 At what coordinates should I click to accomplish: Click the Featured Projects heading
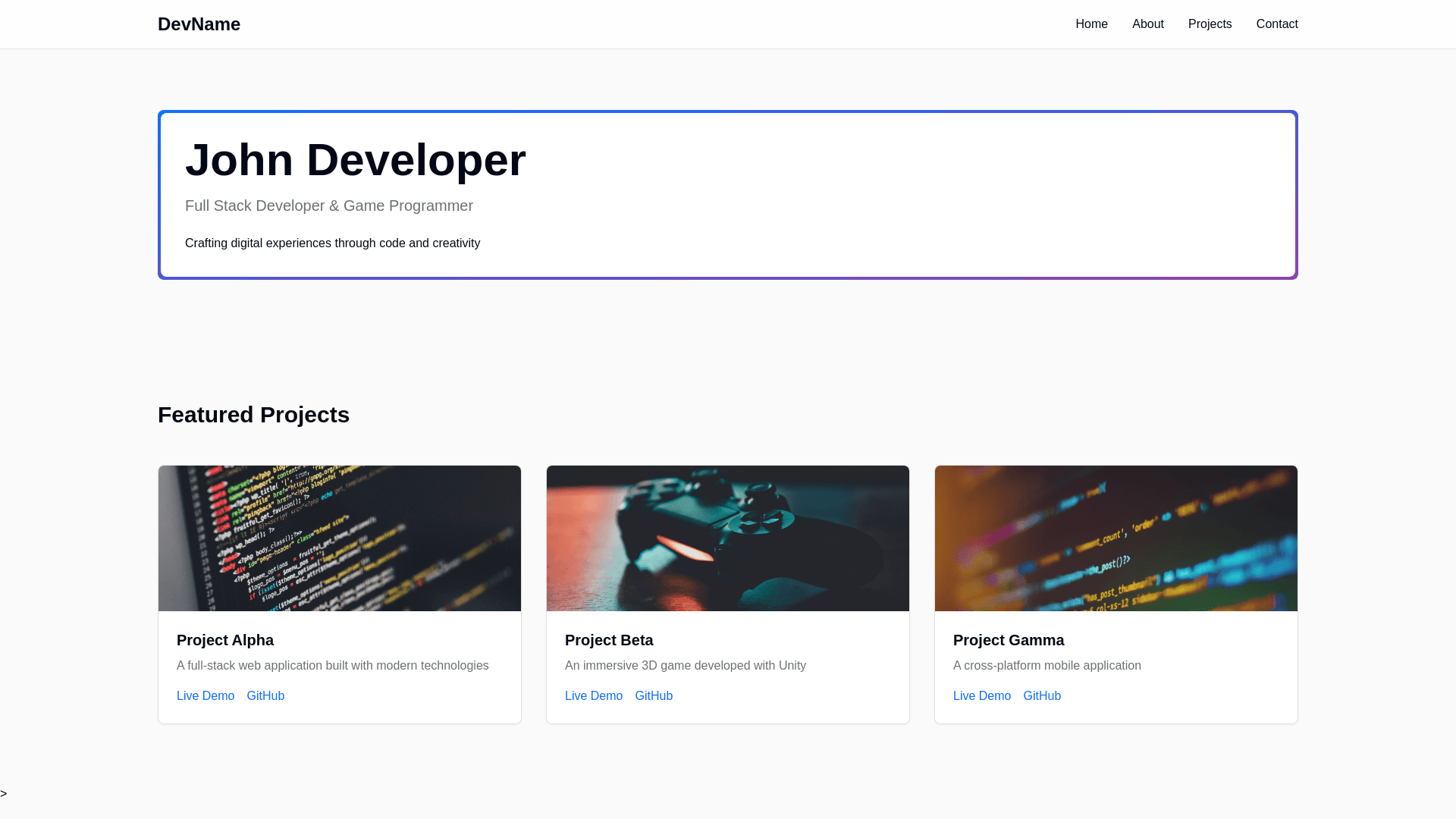click(x=253, y=415)
